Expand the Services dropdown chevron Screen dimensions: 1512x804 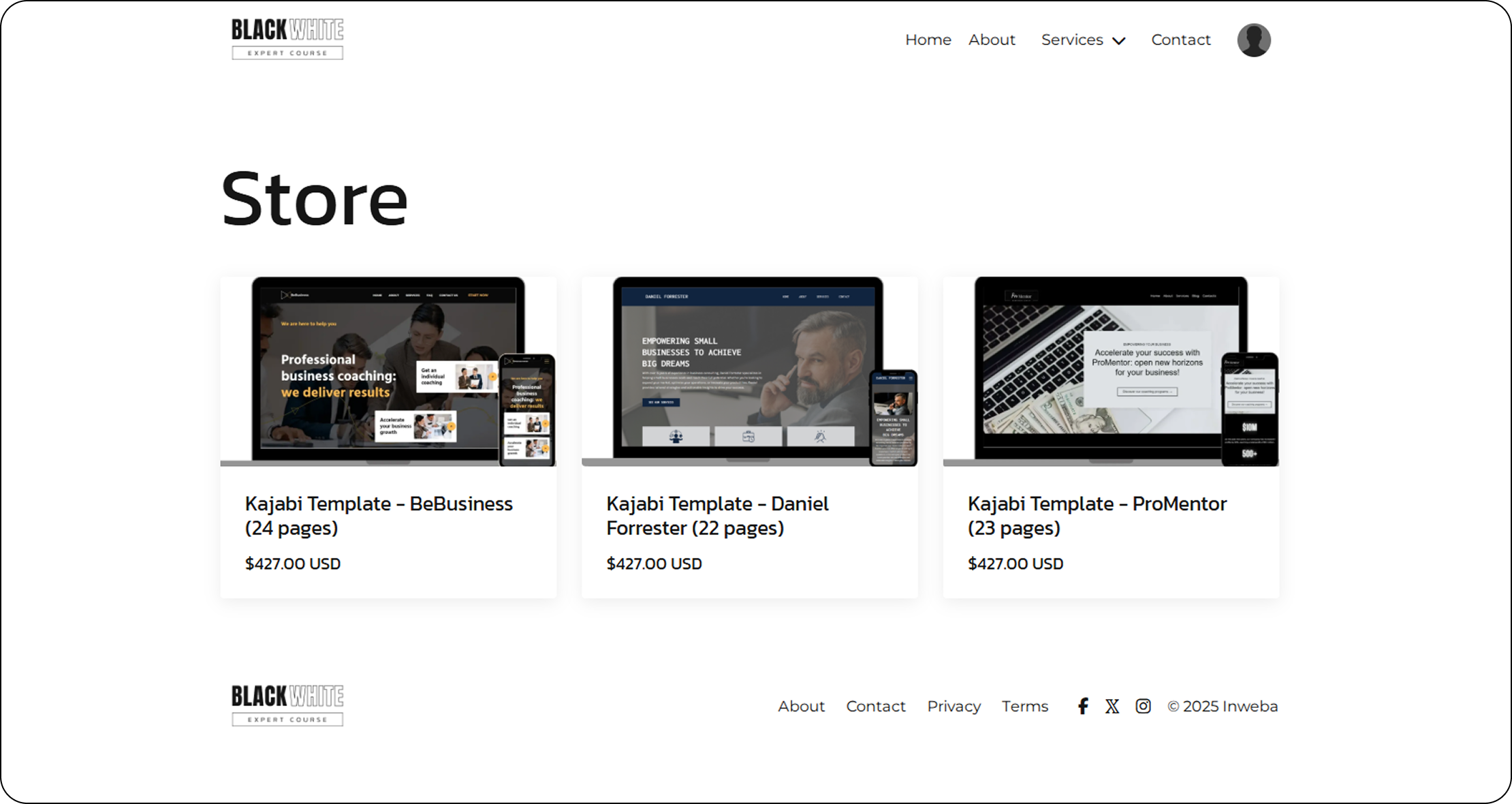(x=1119, y=41)
